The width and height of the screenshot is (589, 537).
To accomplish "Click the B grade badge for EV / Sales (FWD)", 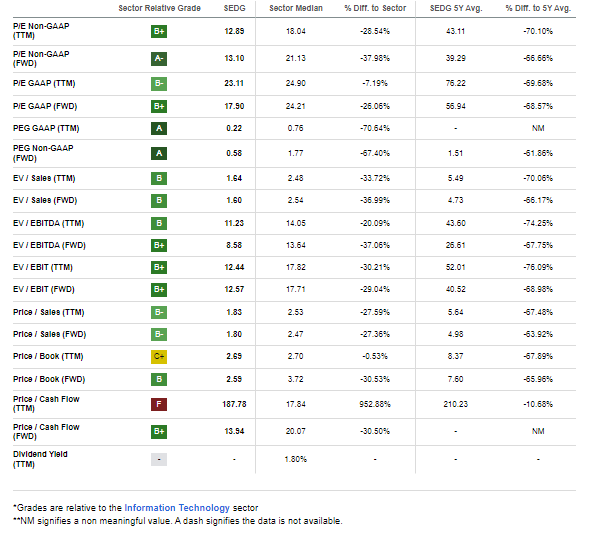I will click(159, 201).
